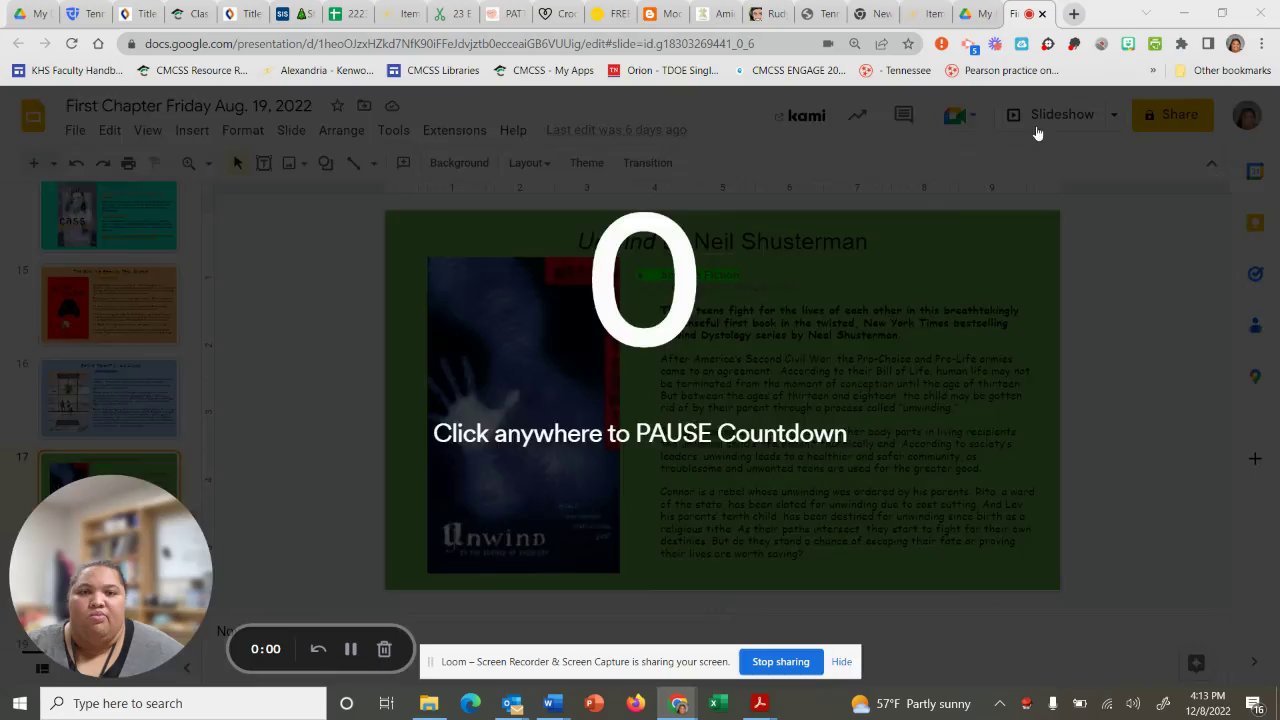Print the presentation
The image size is (1280, 720).
click(x=128, y=163)
